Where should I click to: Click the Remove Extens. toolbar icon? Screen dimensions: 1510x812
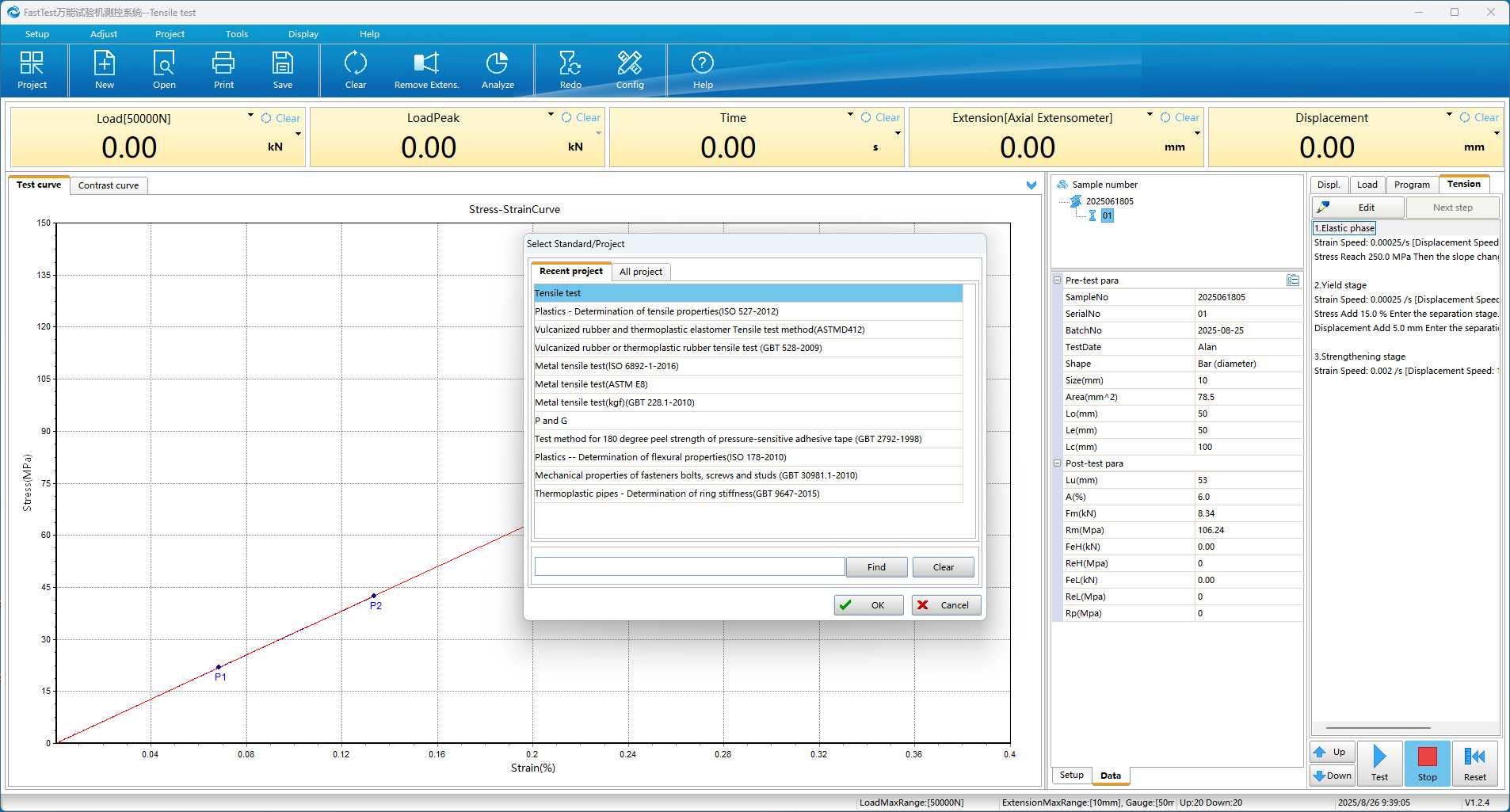426,63
